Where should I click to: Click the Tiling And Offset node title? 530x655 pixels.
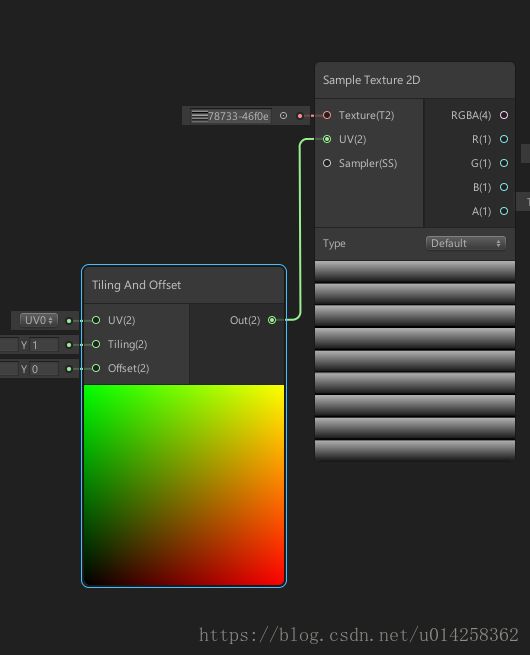(136, 285)
